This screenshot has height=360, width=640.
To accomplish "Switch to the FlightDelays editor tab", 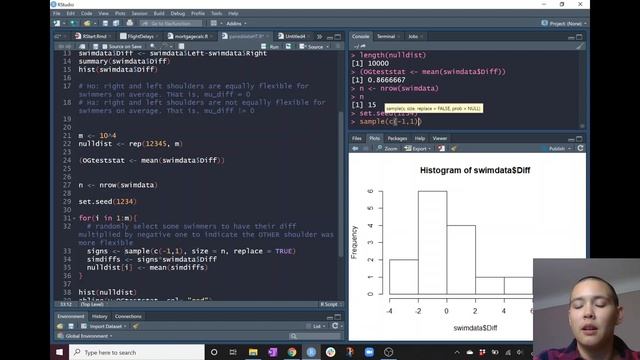I will coord(140,36).
